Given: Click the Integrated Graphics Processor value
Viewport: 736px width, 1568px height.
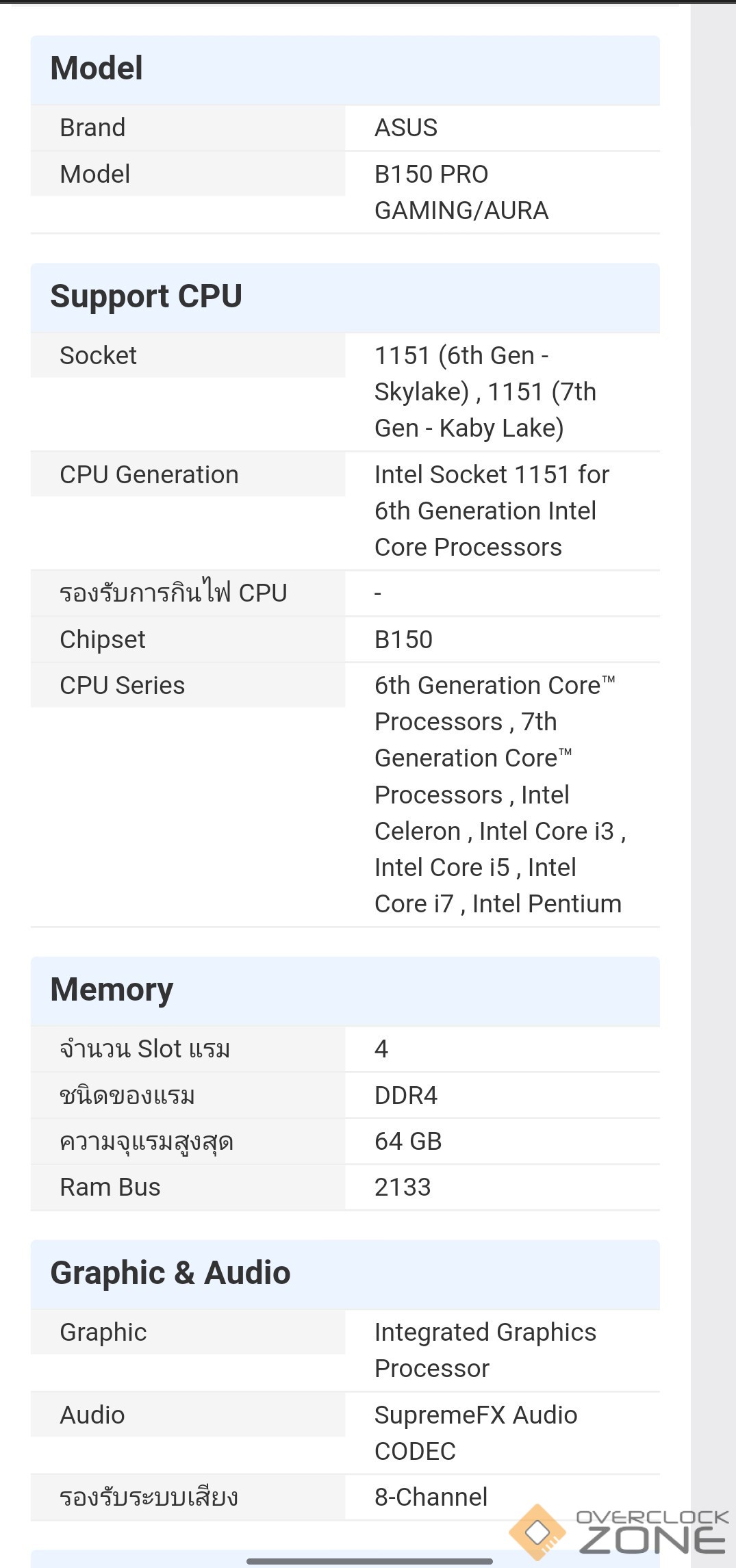Looking at the screenshot, I should [x=485, y=1350].
